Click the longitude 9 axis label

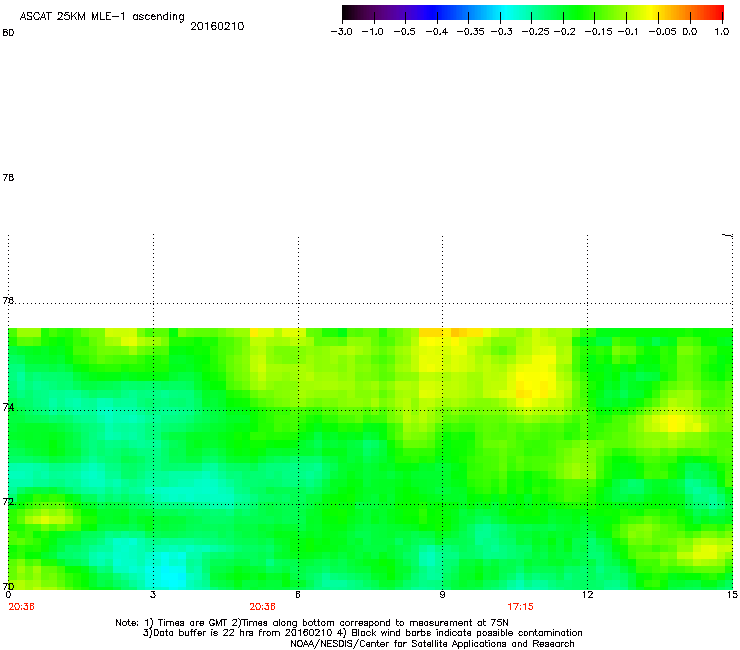pos(442,595)
